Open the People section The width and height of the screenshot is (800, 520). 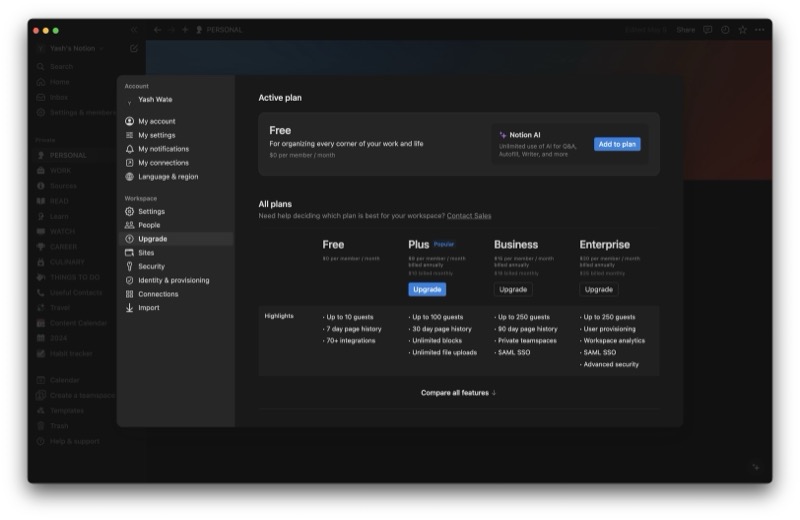(149, 225)
